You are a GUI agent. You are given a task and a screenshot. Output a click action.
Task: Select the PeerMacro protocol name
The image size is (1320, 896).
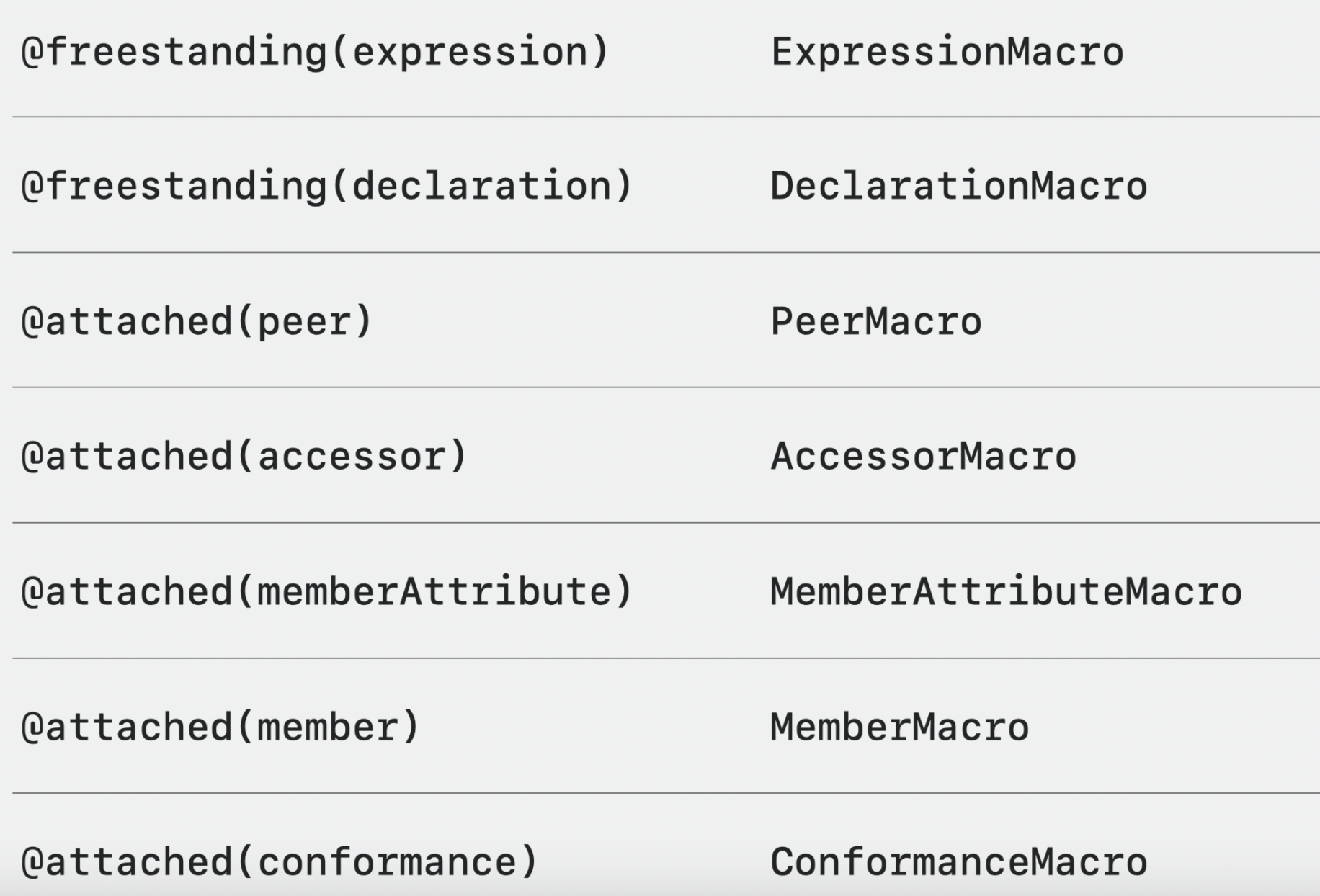(876, 322)
